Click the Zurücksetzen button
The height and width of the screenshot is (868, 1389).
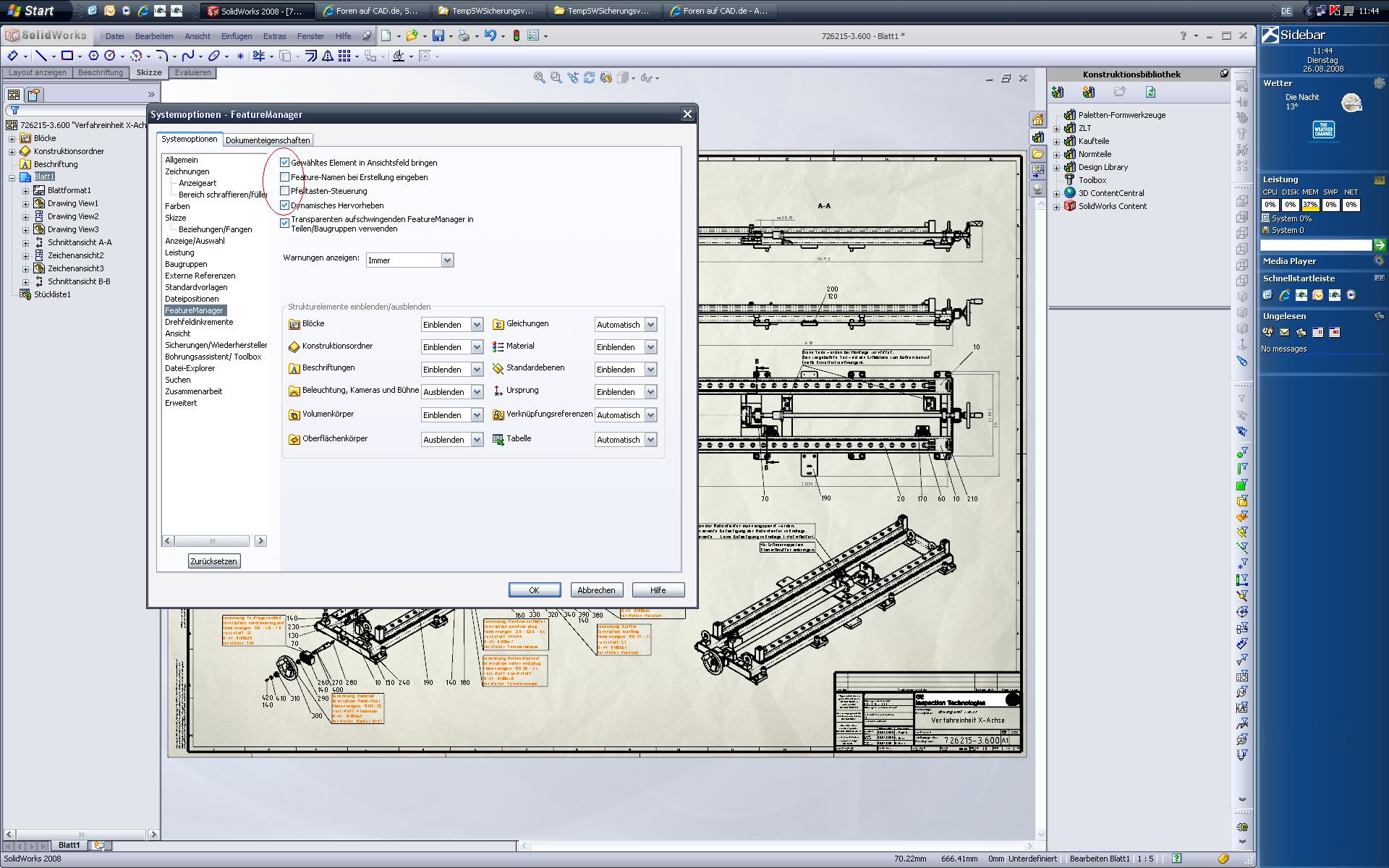[213, 561]
